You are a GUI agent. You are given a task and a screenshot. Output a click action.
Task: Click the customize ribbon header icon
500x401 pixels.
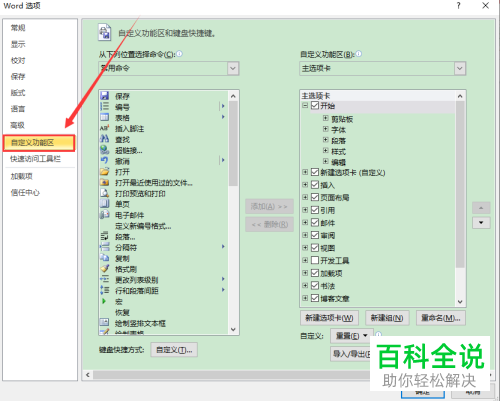105,32
